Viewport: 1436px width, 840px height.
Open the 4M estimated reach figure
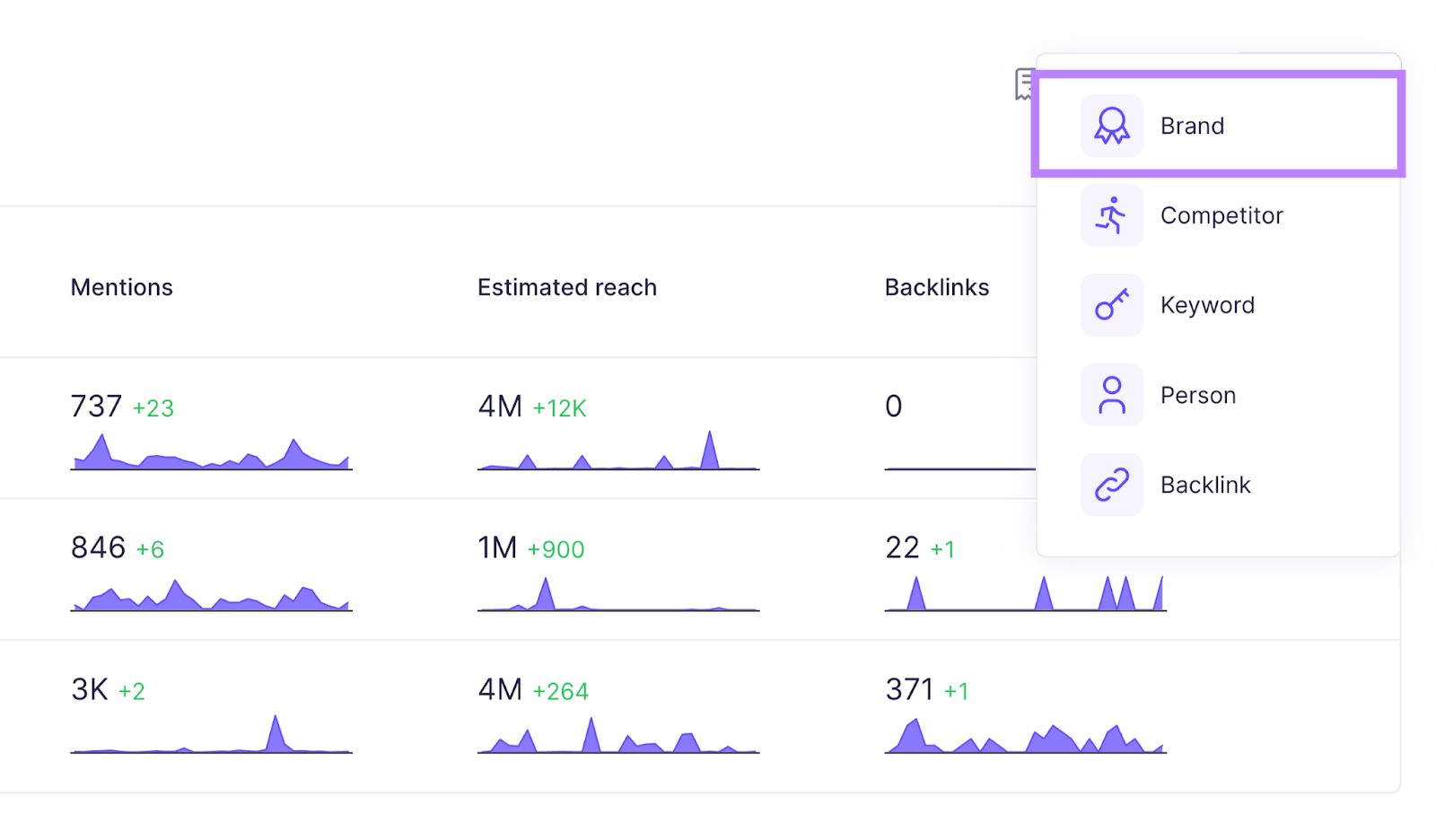(500, 407)
